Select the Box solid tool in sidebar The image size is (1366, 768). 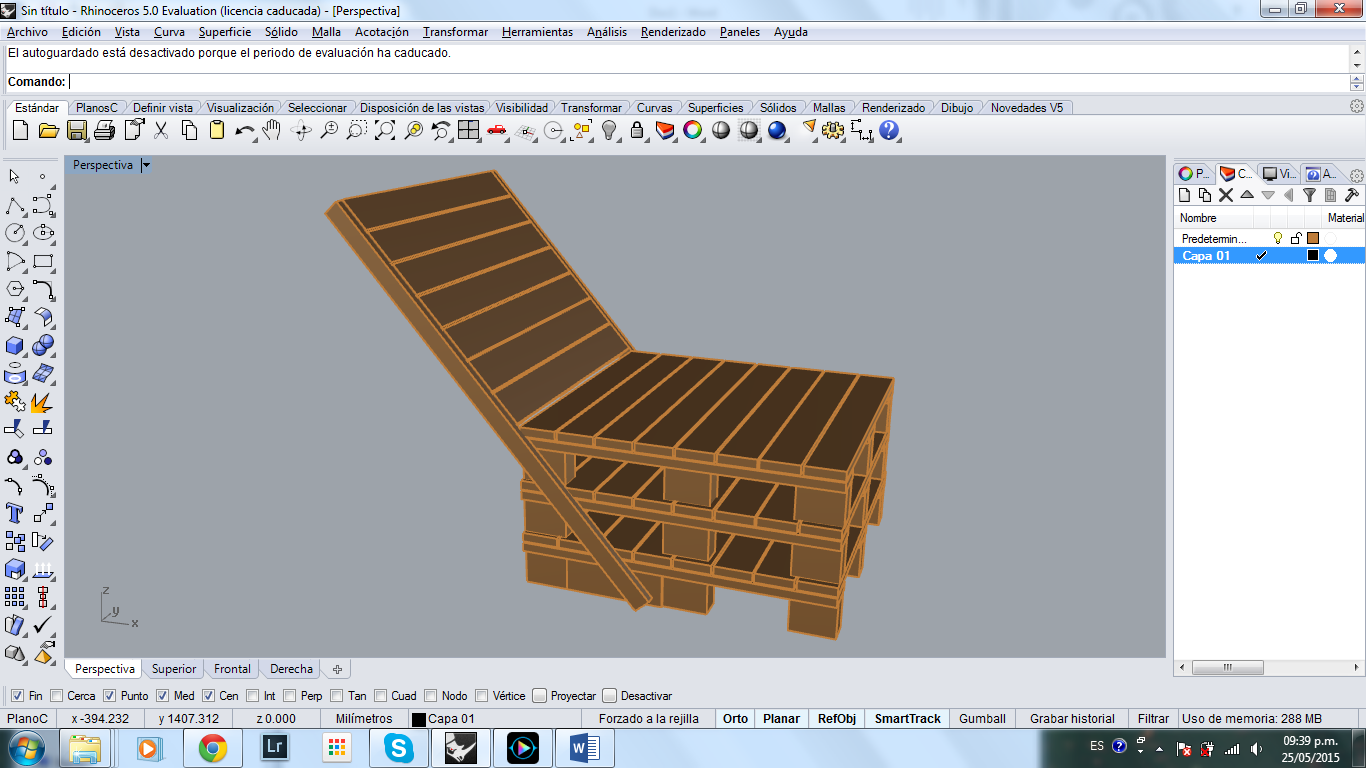(15, 345)
